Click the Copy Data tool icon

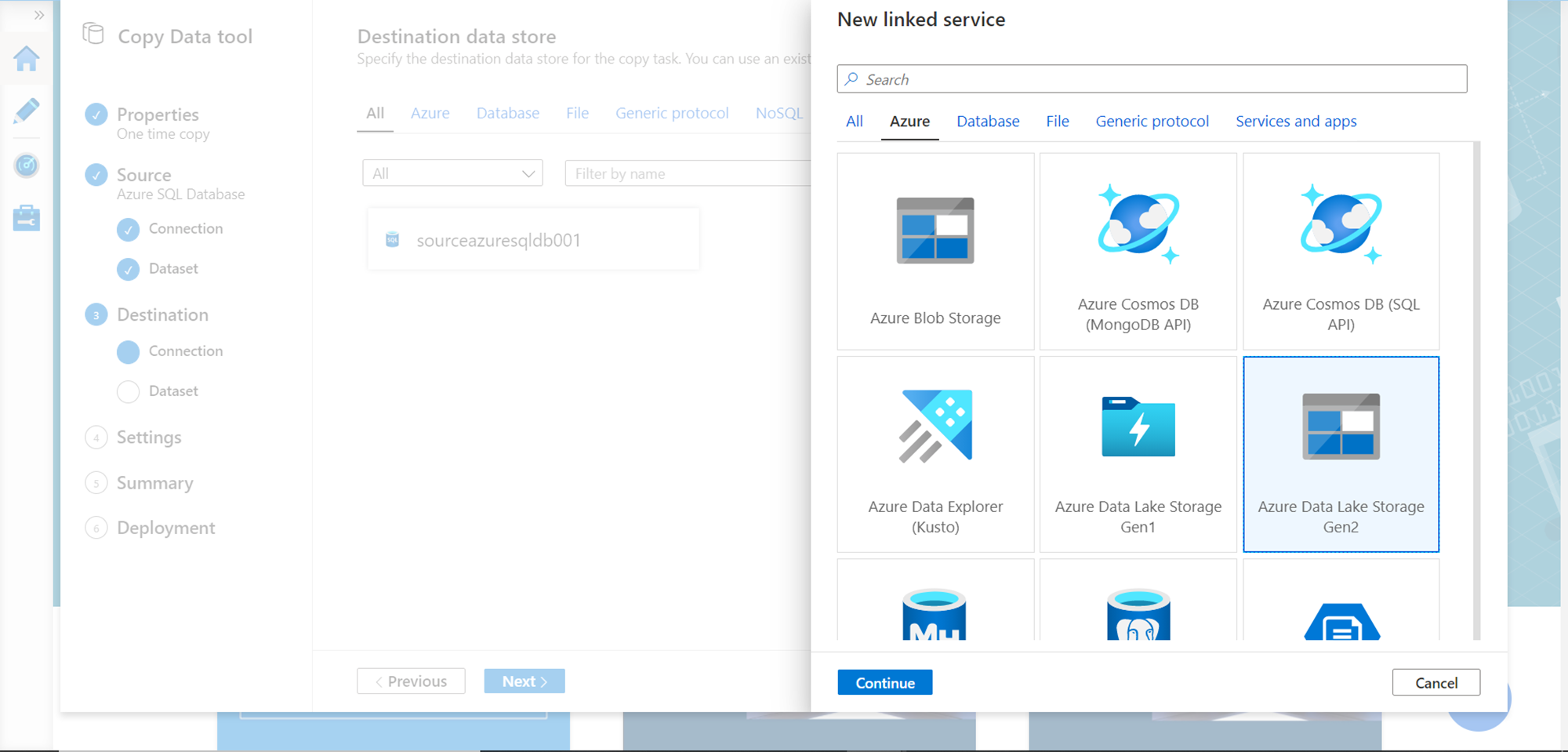pos(93,34)
